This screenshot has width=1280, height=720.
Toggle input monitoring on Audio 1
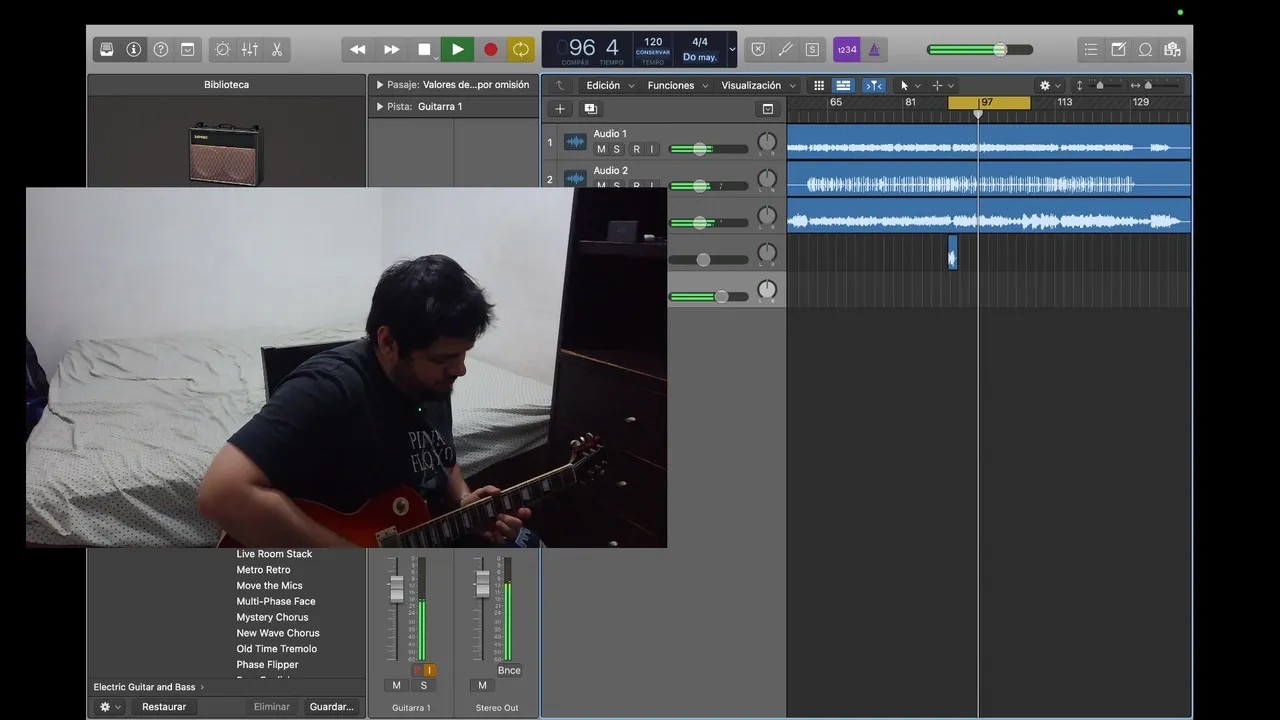652,149
